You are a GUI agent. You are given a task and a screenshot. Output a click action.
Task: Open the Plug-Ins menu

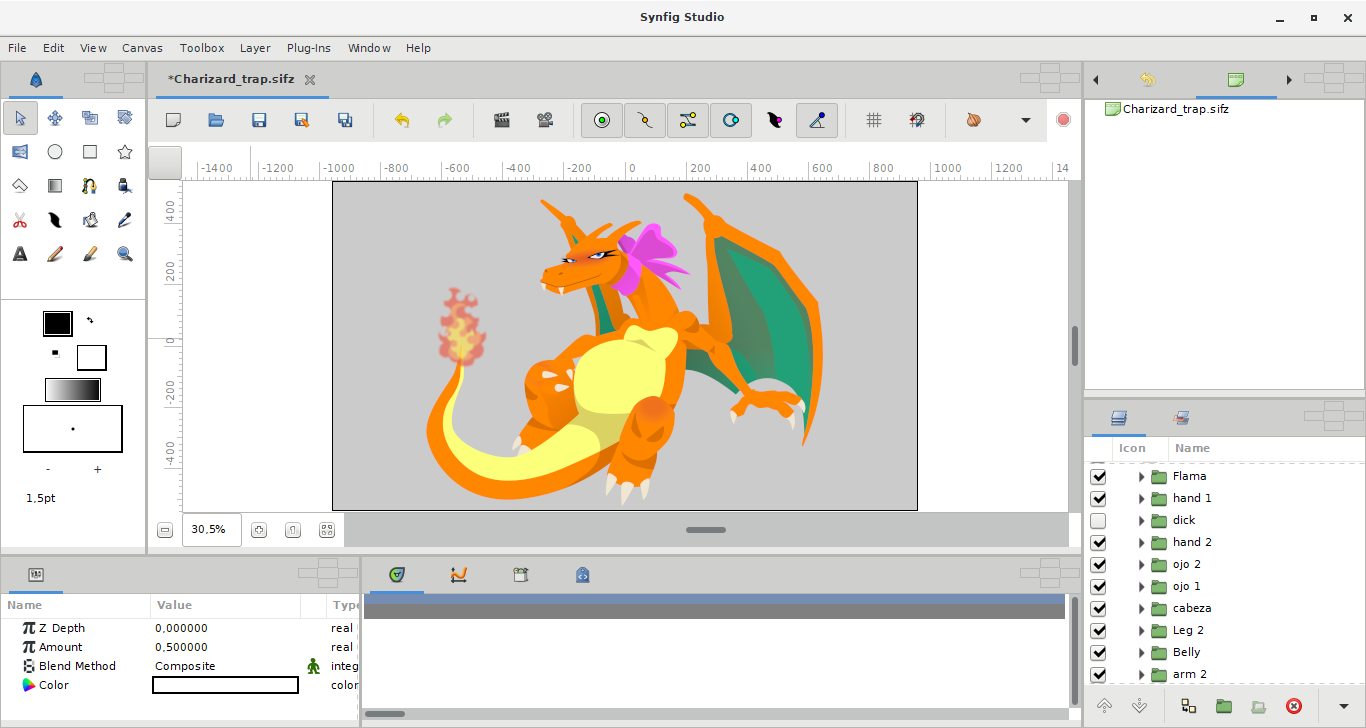tap(308, 48)
